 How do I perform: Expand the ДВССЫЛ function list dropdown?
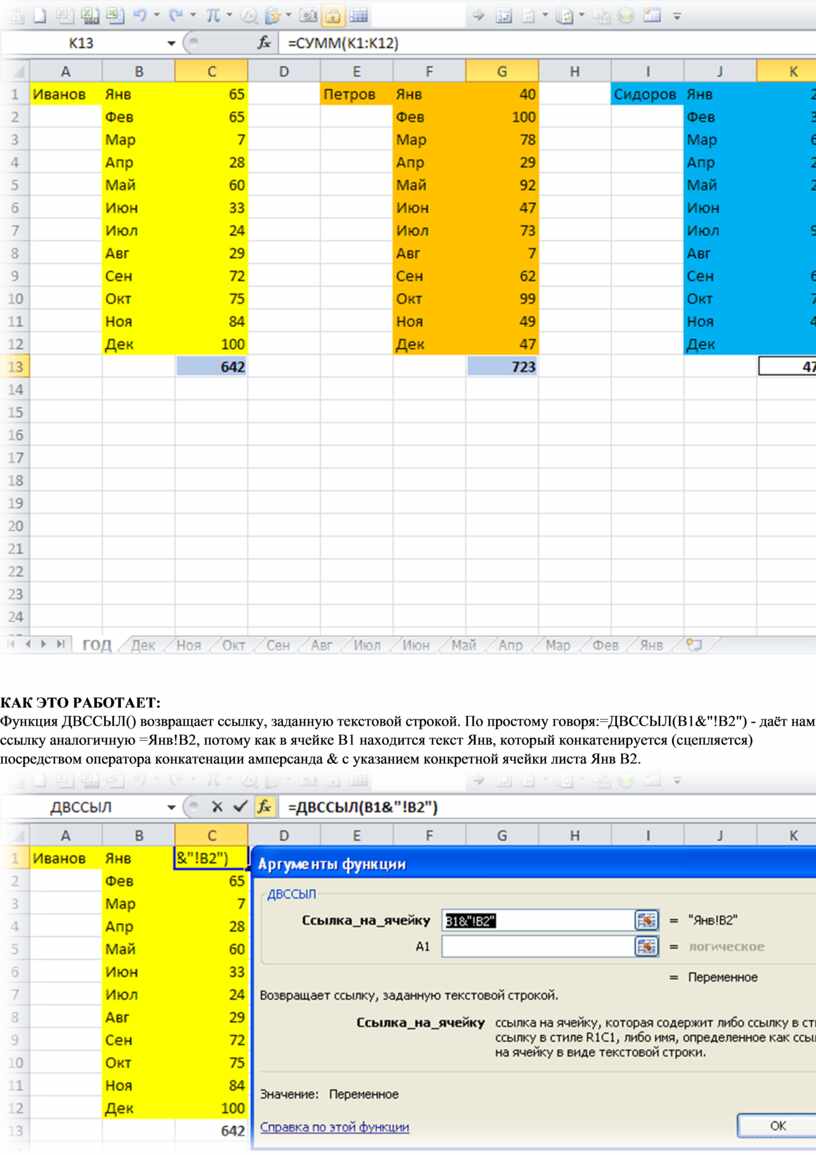tap(171, 807)
